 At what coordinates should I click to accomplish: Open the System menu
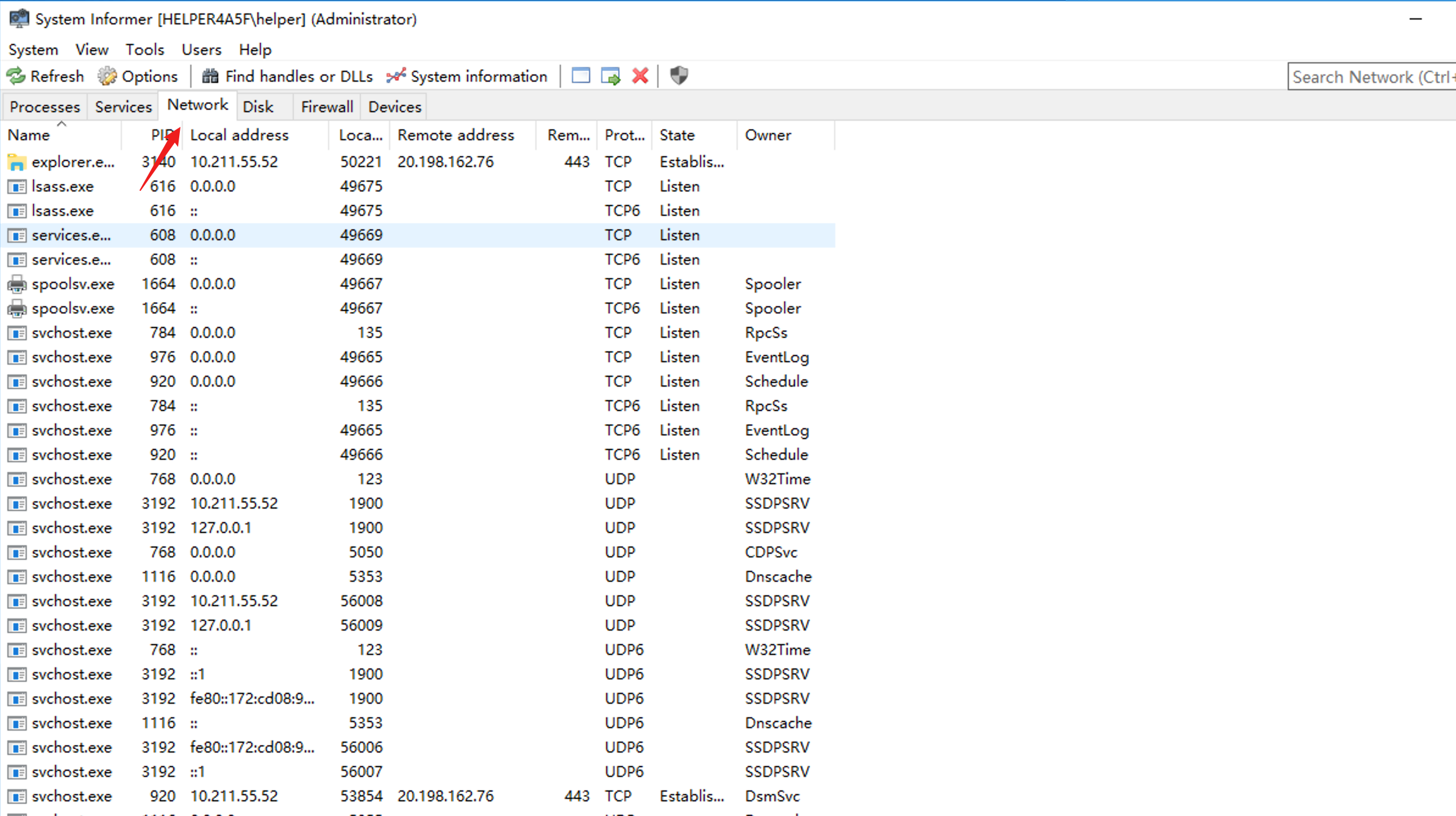point(34,49)
